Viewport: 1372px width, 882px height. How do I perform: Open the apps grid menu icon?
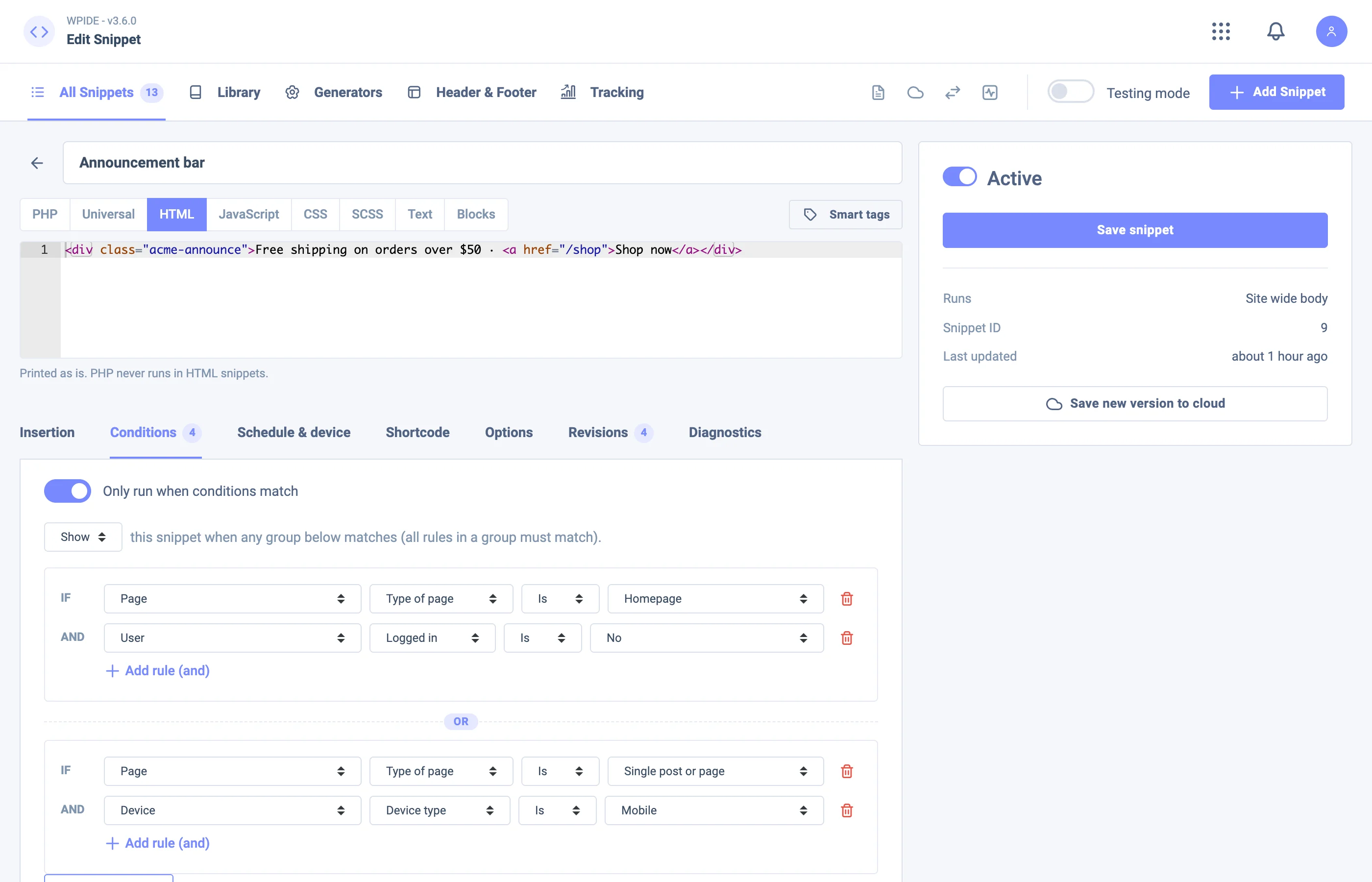(x=1221, y=31)
